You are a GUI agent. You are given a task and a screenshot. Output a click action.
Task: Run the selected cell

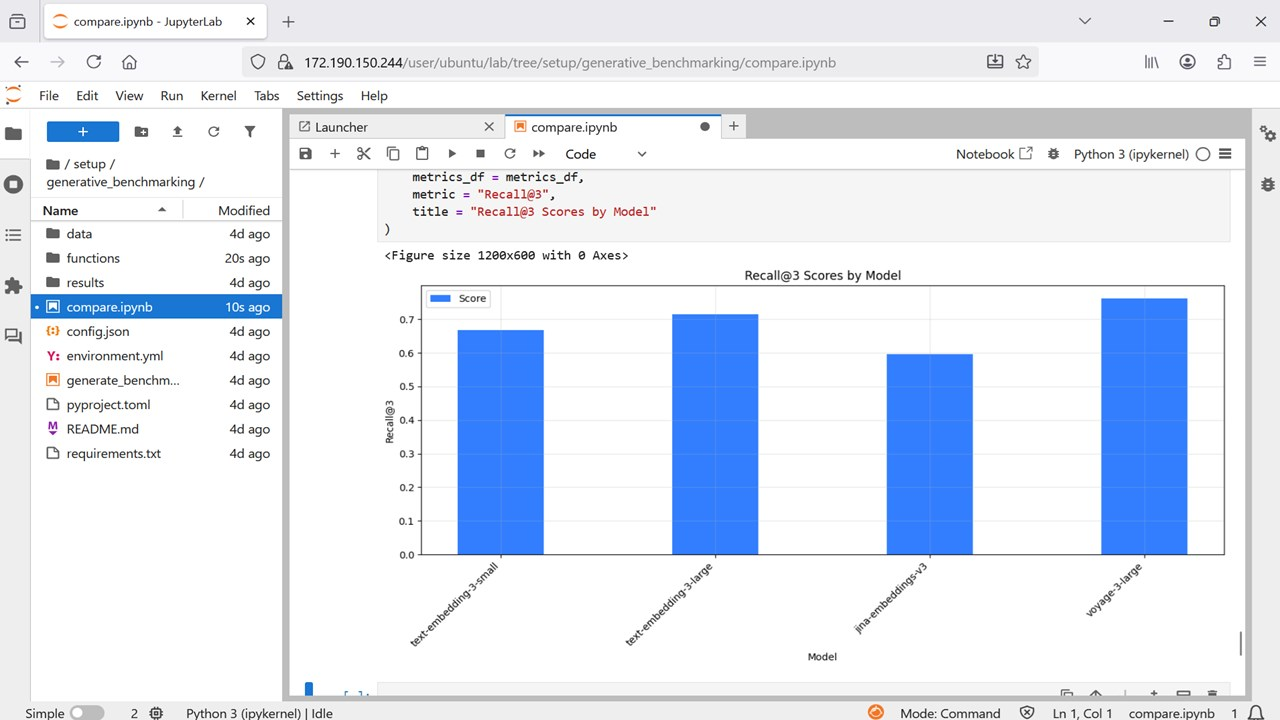click(x=452, y=154)
